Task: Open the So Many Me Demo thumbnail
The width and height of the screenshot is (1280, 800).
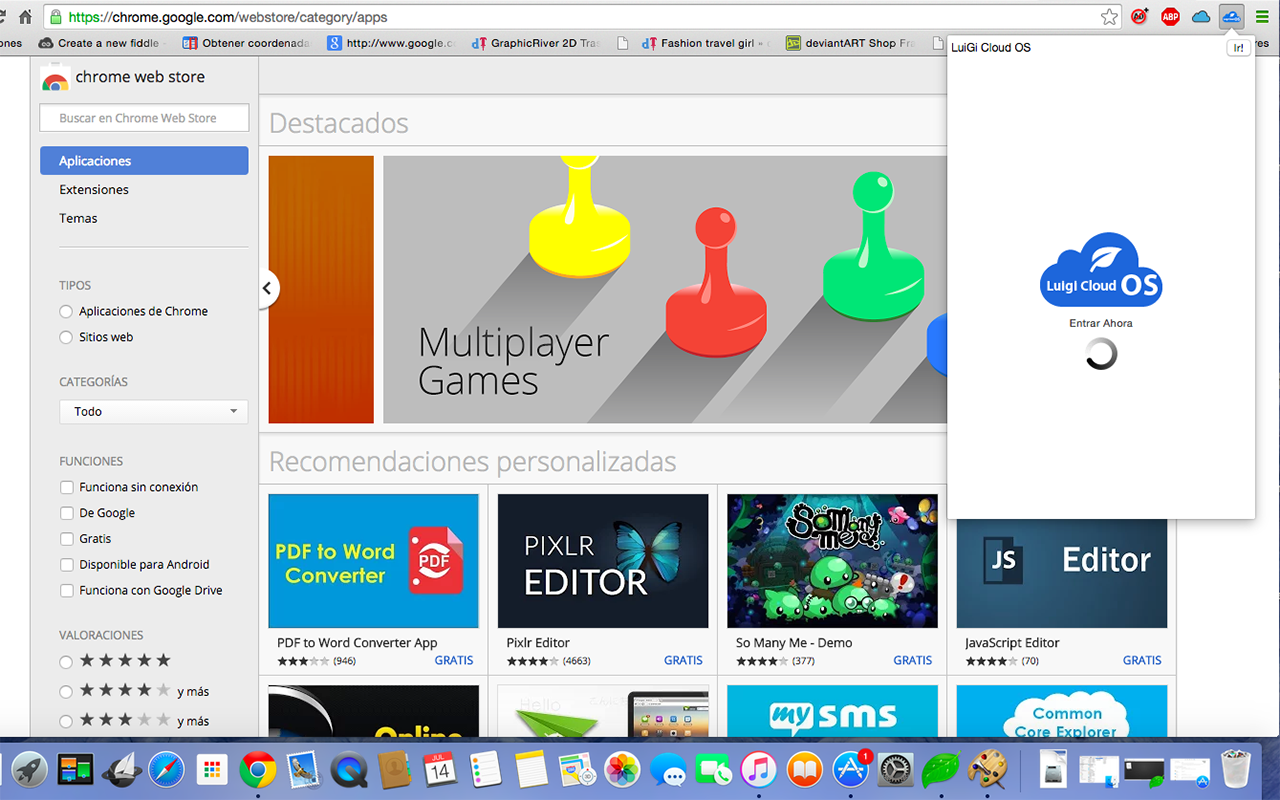Action: tap(832, 561)
